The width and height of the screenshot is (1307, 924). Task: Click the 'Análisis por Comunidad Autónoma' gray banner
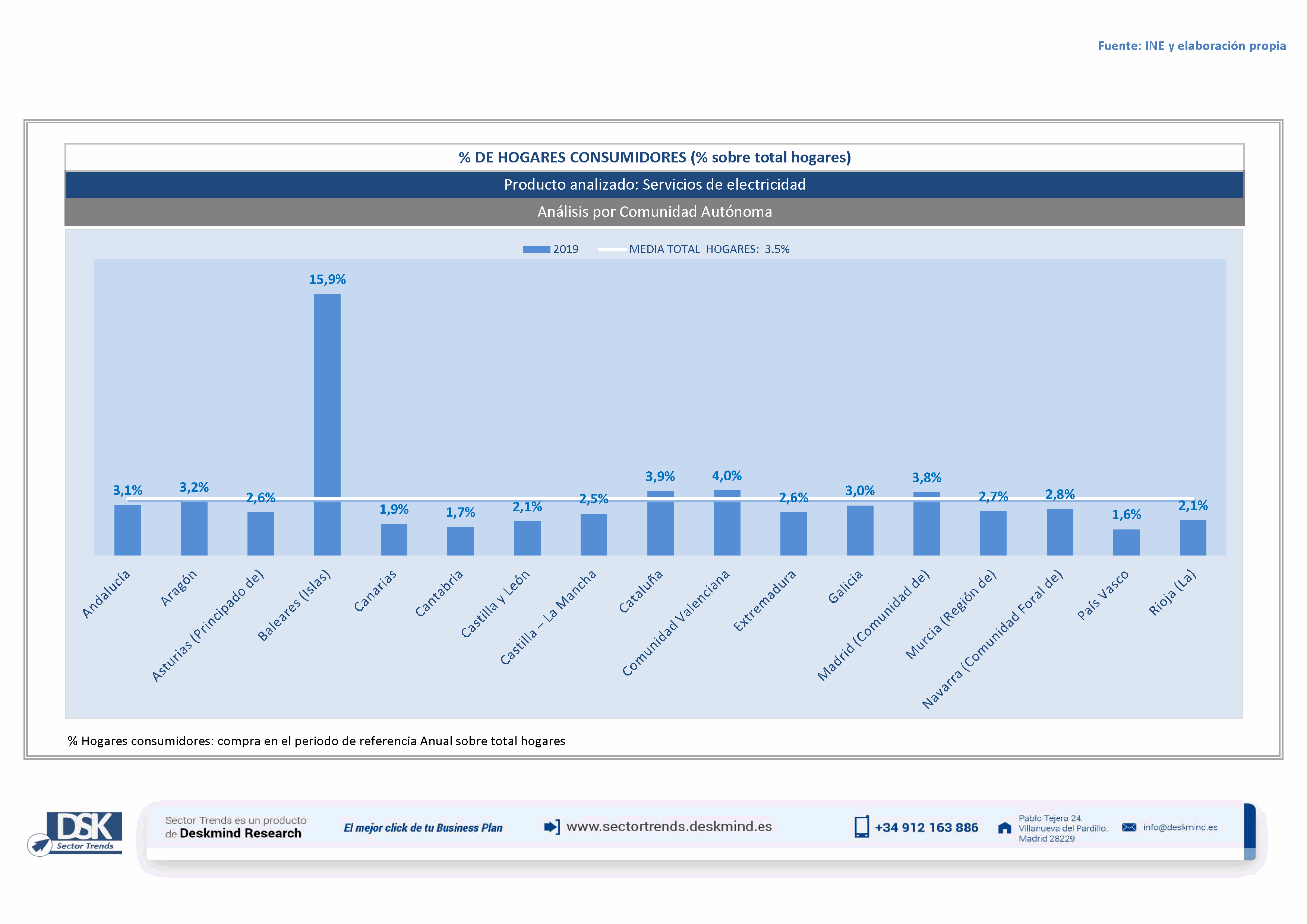pyautogui.click(x=655, y=212)
